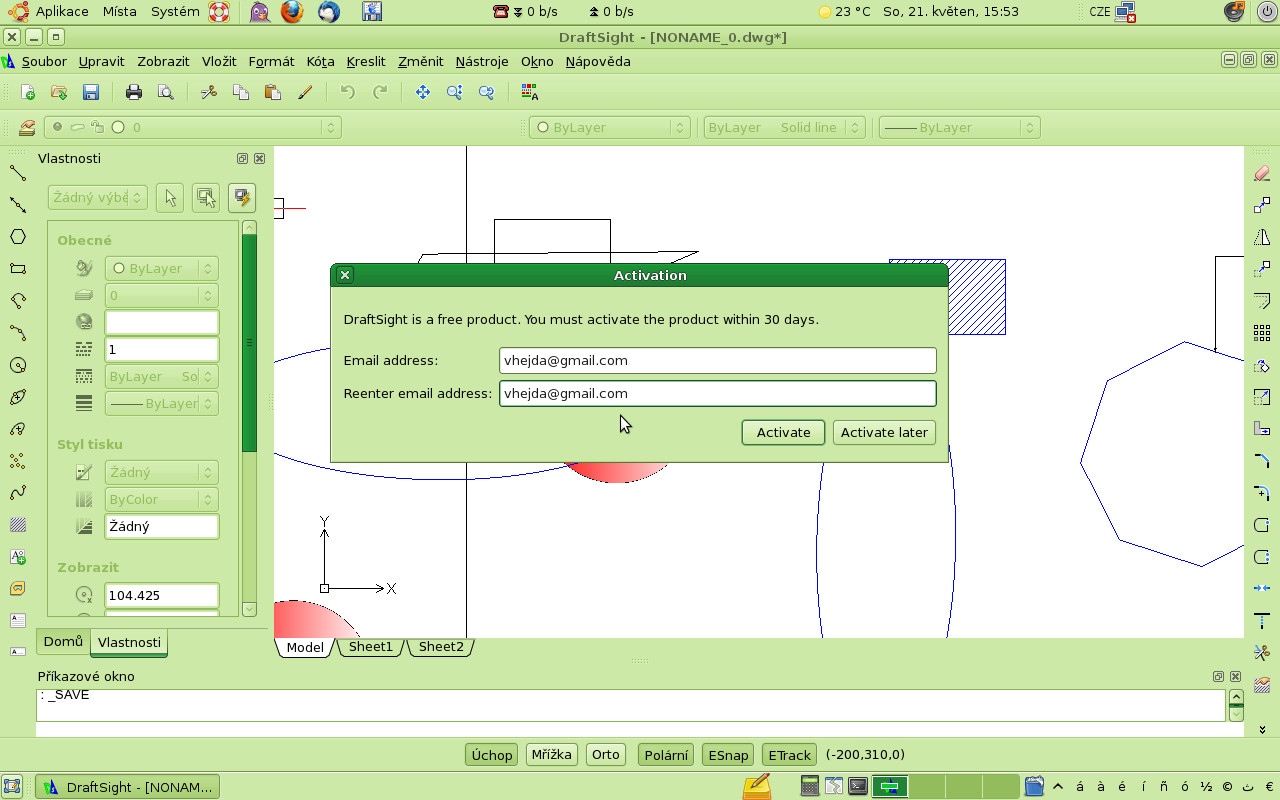
Task: Open the layer selection dropdown showing 0
Action: click(x=193, y=127)
